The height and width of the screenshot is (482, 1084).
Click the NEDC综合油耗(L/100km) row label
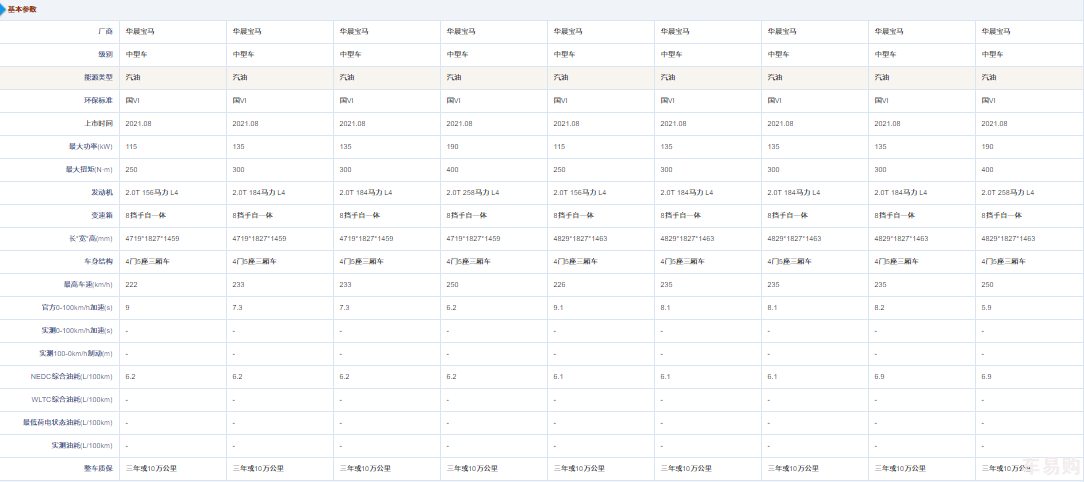(x=72, y=376)
